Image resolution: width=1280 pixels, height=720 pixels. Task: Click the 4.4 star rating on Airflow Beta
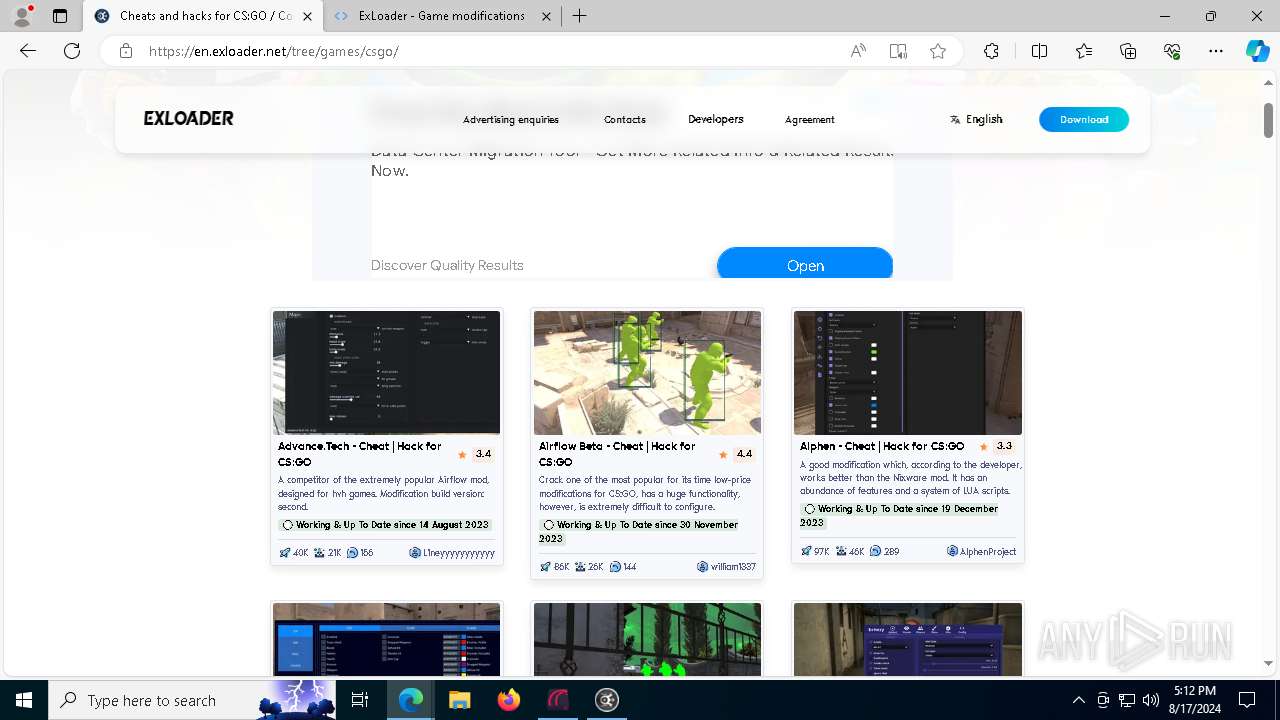coord(736,454)
